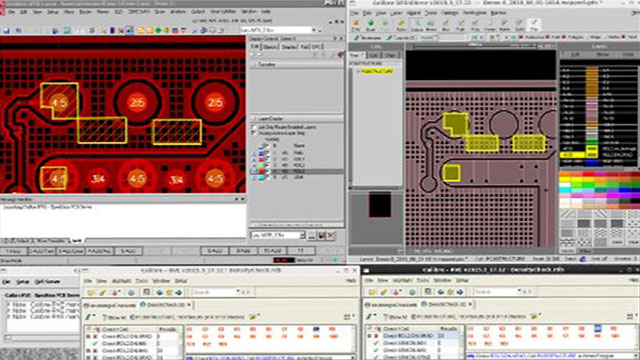The height and width of the screenshot is (360, 640).
Task: Click Help menu in dark-titled RVE window
Action: point(633,280)
